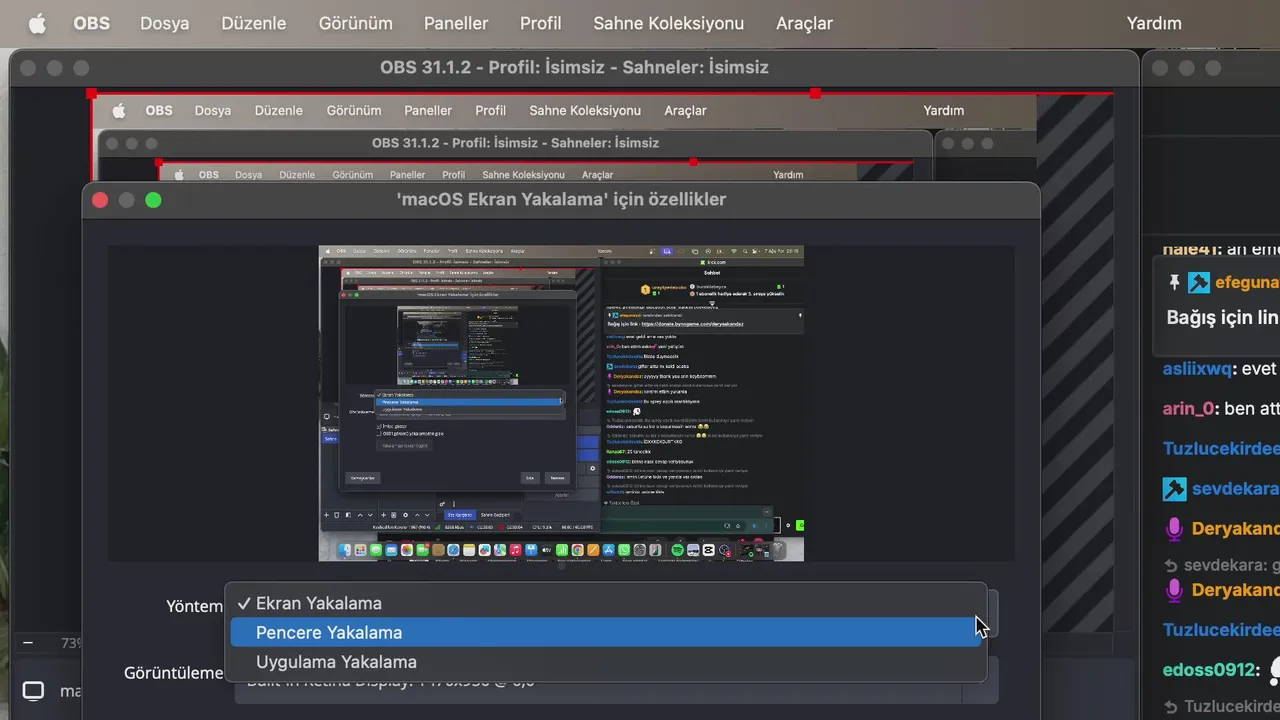
Task: Open the Araçlar menu
Action: (x=804, y=23)
